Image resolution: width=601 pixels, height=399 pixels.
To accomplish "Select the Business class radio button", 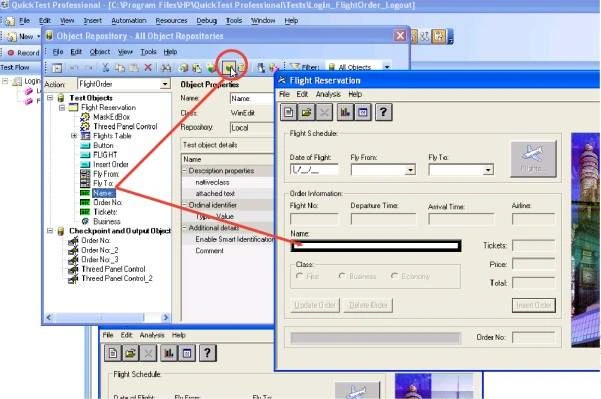I will click(x=342, y=276).
